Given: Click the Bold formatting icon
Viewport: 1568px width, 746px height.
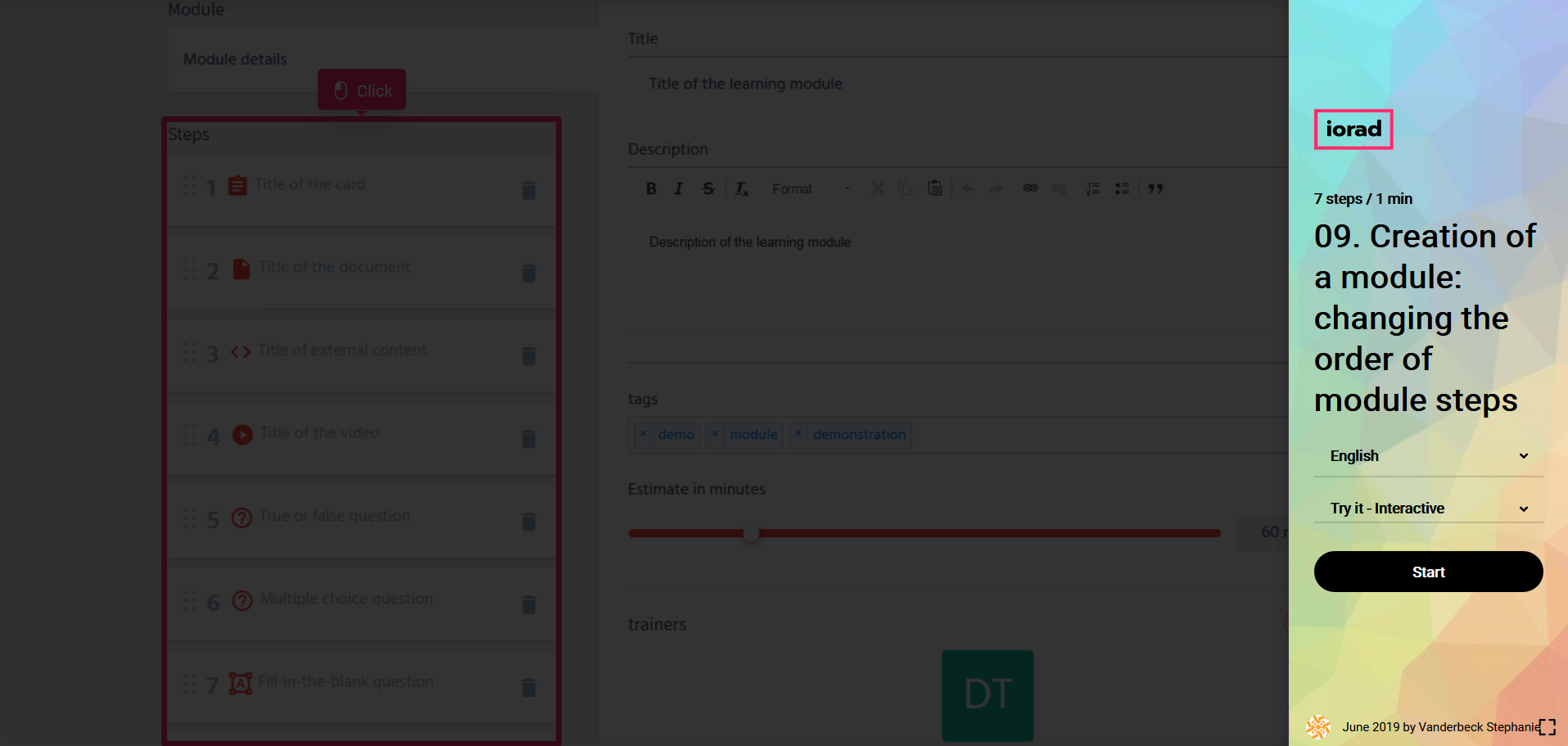Looking at the screenshot, I should point(651,188).
